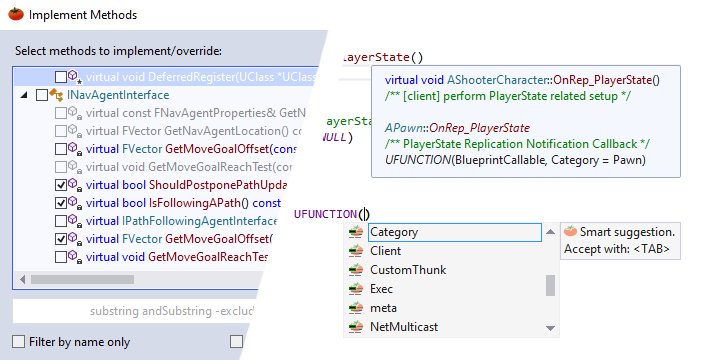
Task: Collapse the INavAgentInterface tree node
Action: 24,95
